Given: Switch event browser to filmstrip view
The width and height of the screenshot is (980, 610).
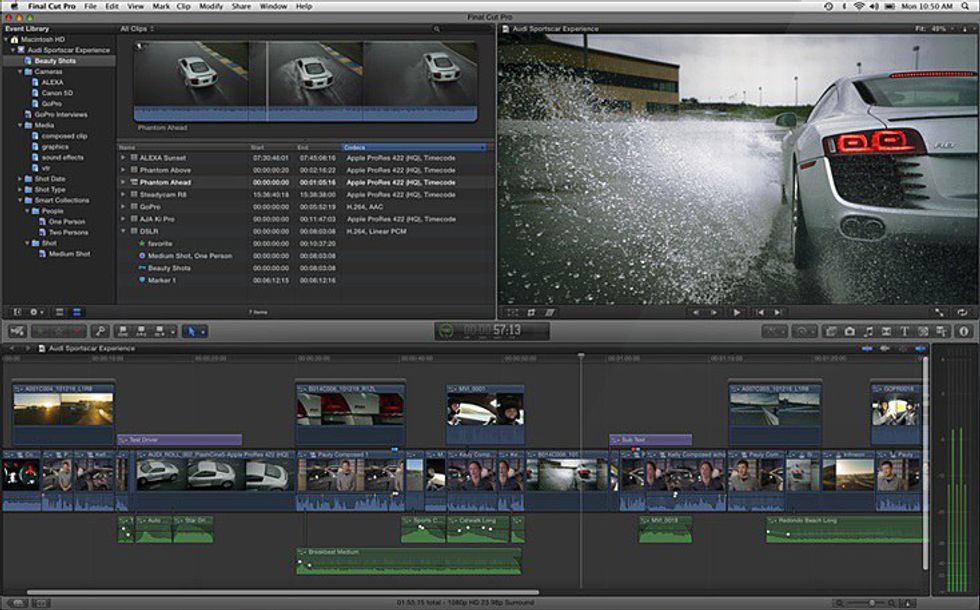Looking at the screenshot, I should (x=60, y=312).
